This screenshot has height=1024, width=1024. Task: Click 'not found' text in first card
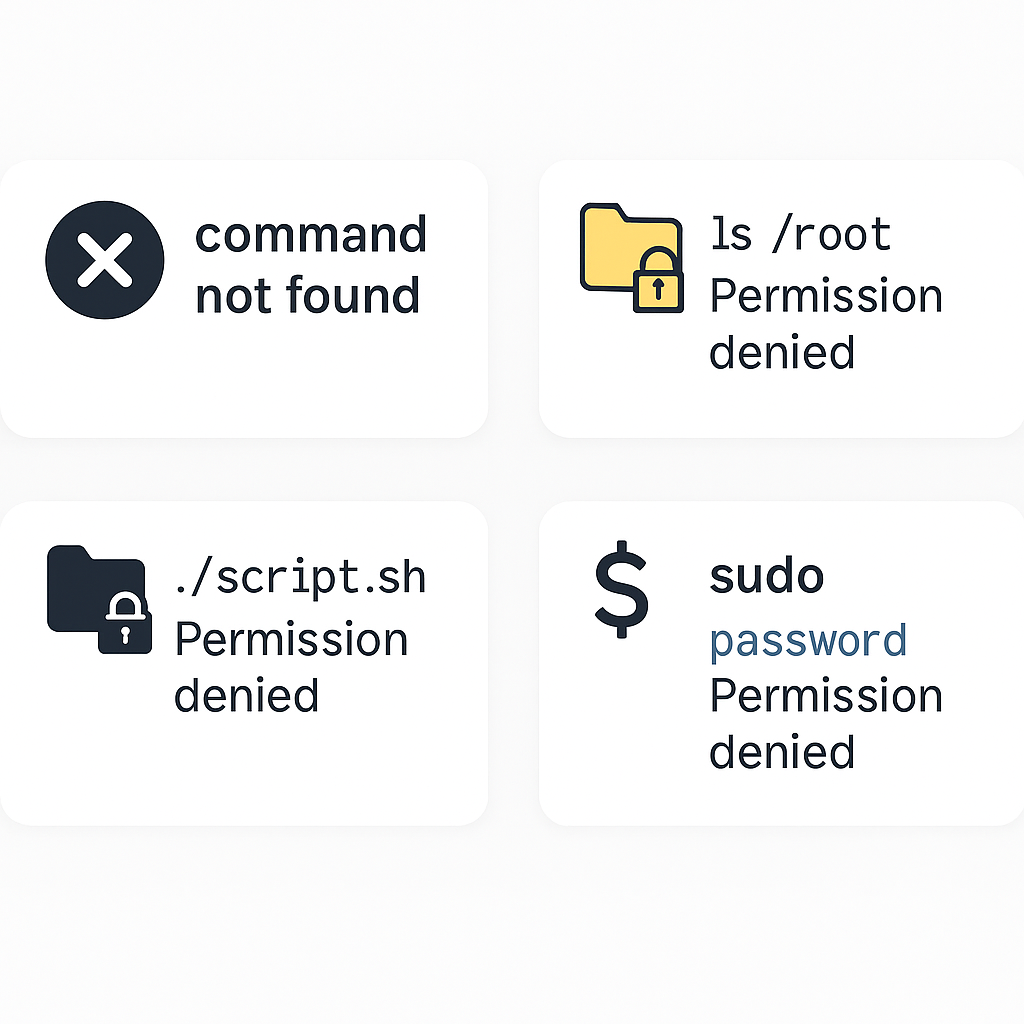pos(307,295)
